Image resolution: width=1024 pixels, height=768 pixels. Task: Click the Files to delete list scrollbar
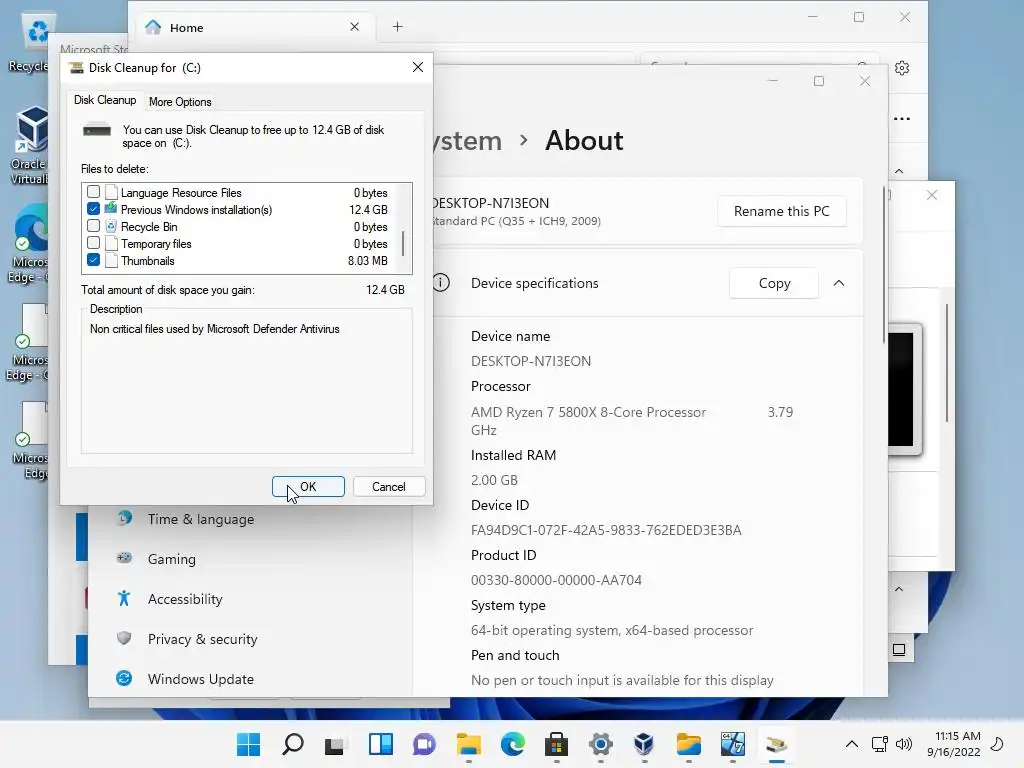click(x=403, y=243)
